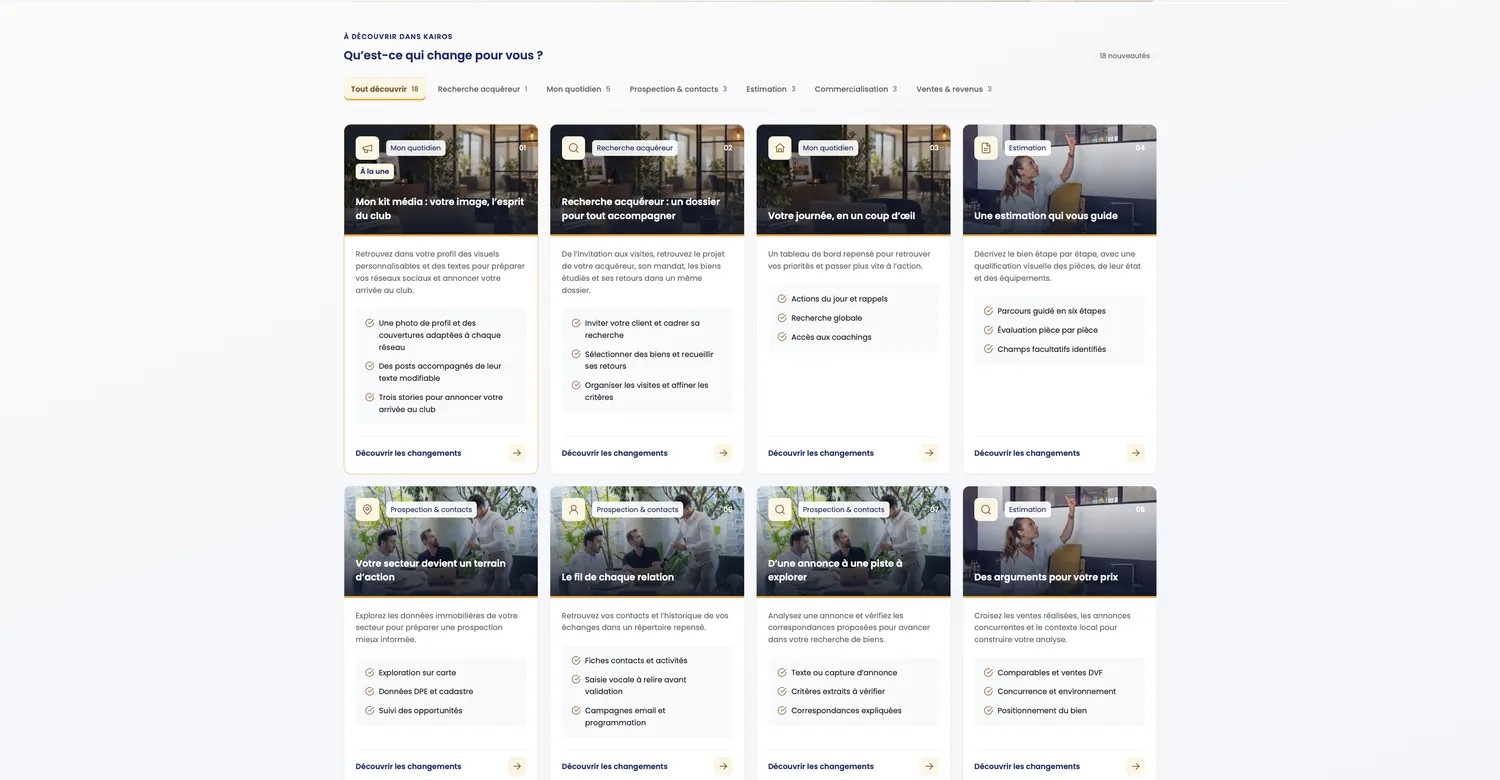Select the Estimation filter tab
The image size is (1500, 780).
771,89
